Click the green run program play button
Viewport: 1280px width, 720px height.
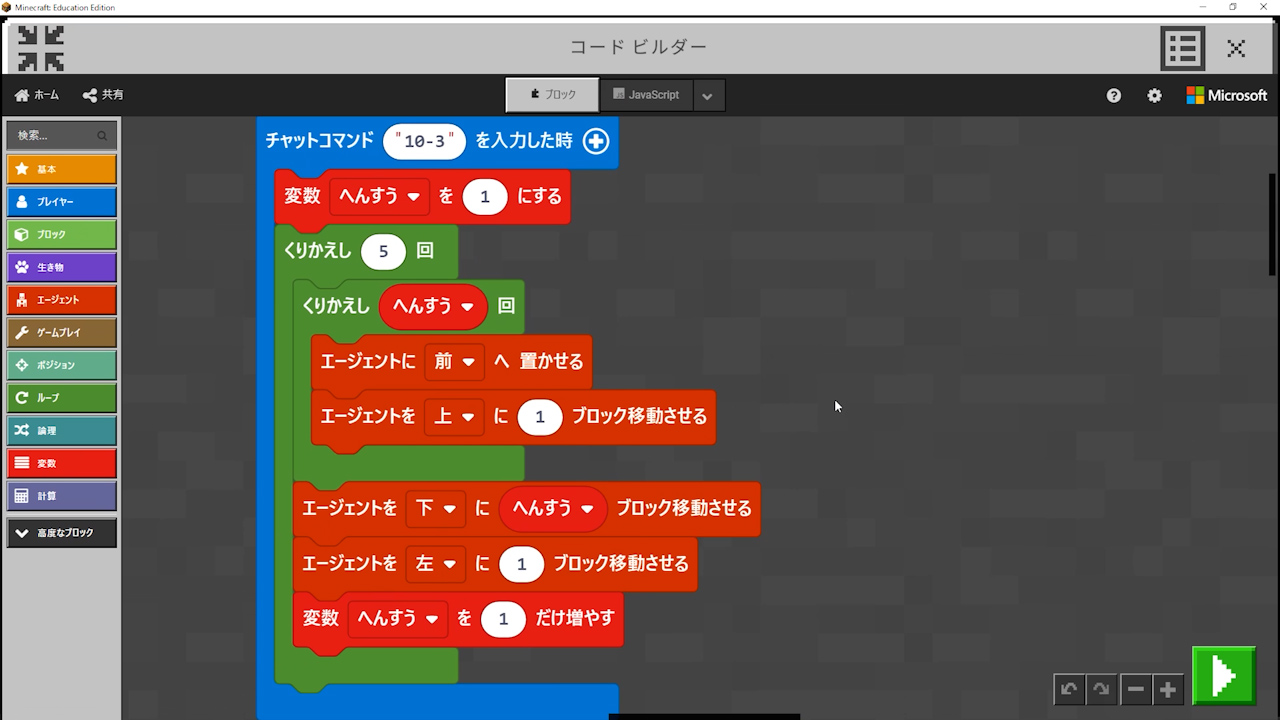pos(1223,676)
